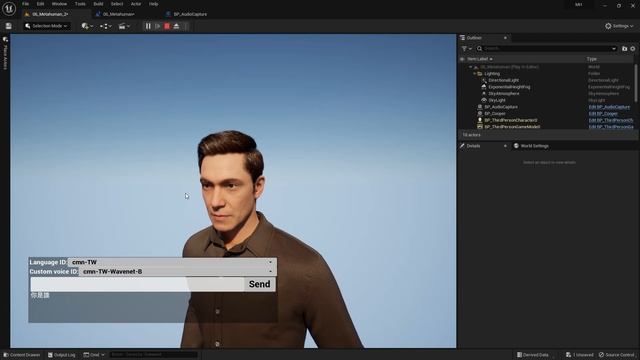Image resolution: width=640 pixels, height=360 pixels.
Task: Focus the console command input field
Action: point(153,355)
